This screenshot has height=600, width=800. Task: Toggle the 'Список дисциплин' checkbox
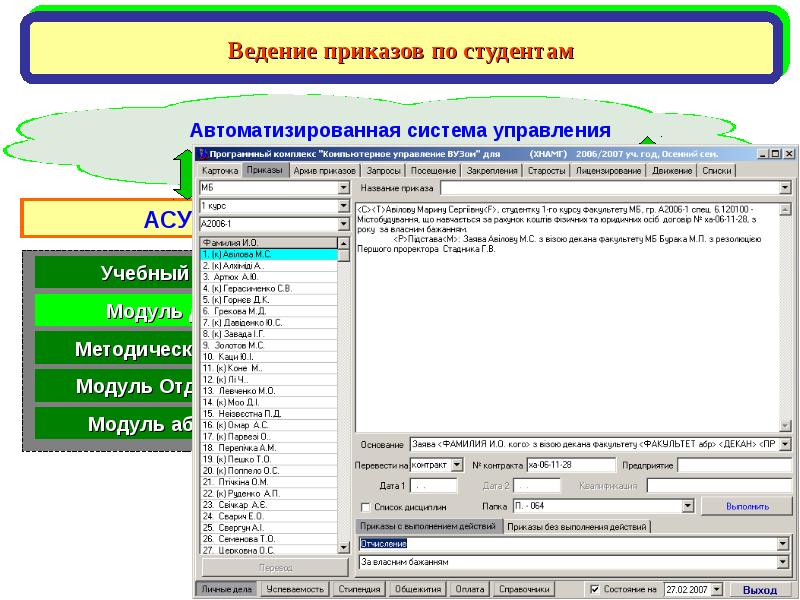pos(366,507)
